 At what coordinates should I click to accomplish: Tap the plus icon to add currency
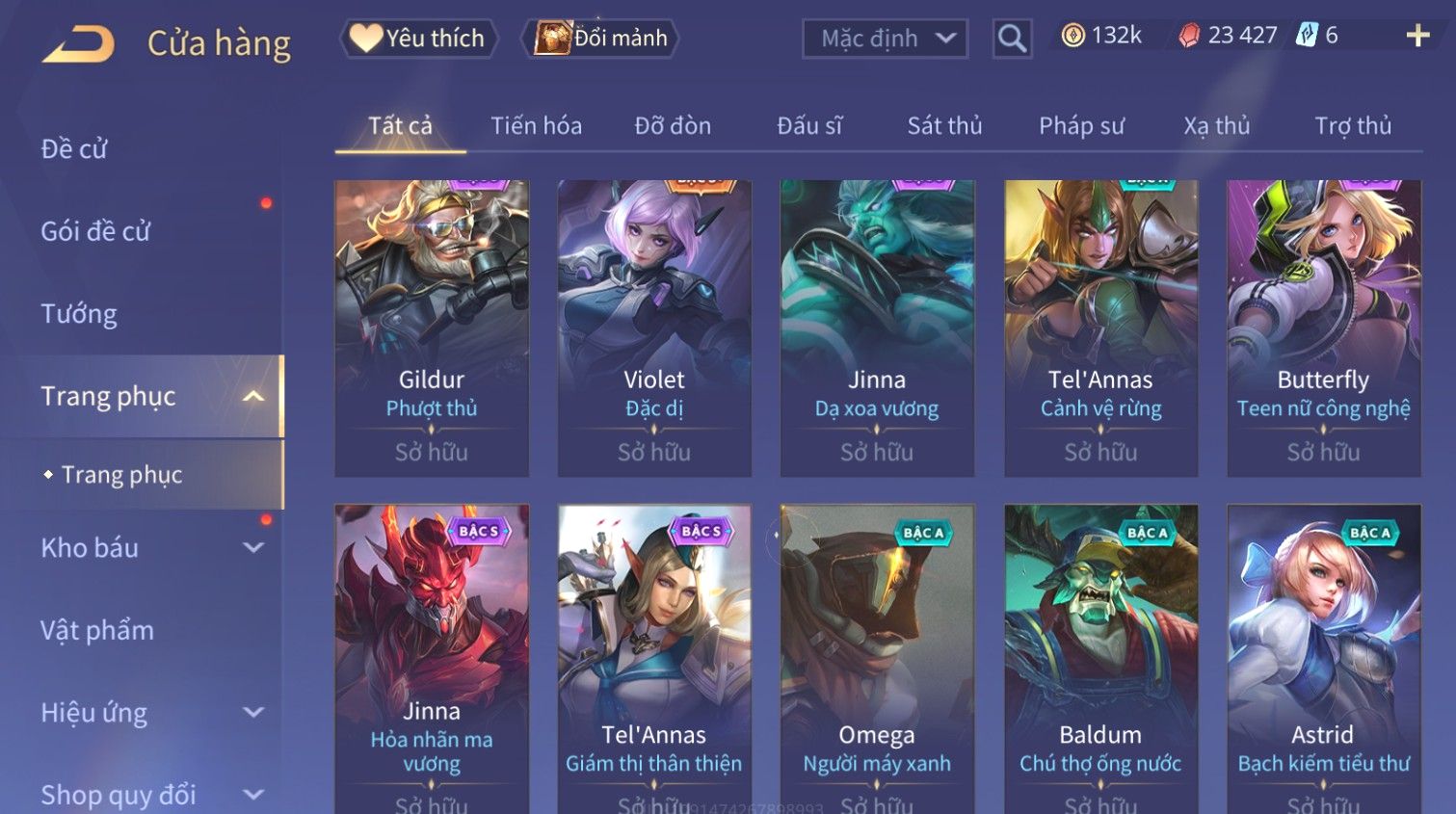[1417, 36]
